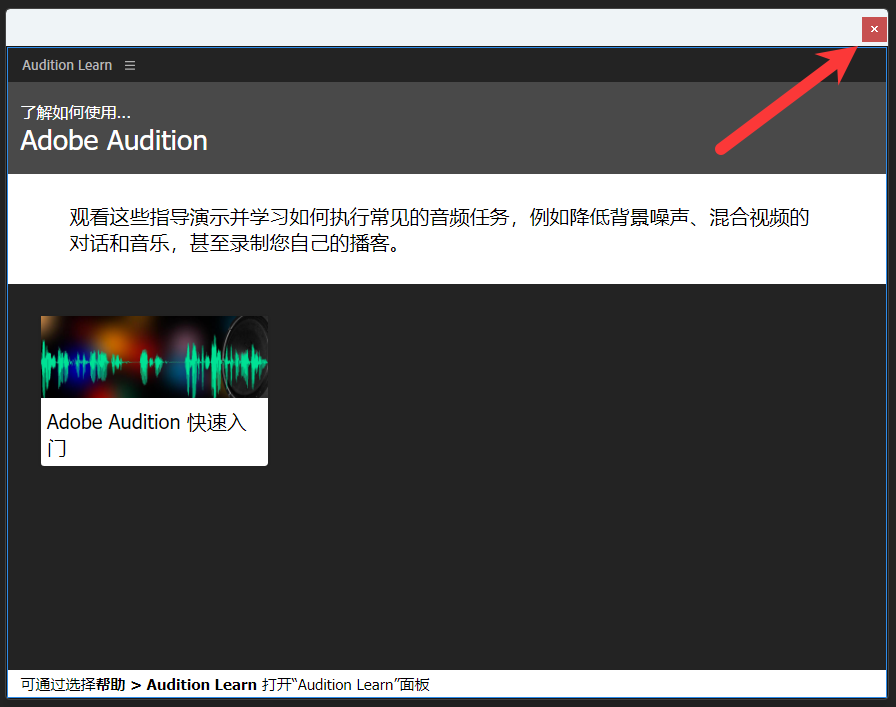
Task: Open the 'Adobe Audition 快速入门' tutorial title
Action: [x=147, y=435]
